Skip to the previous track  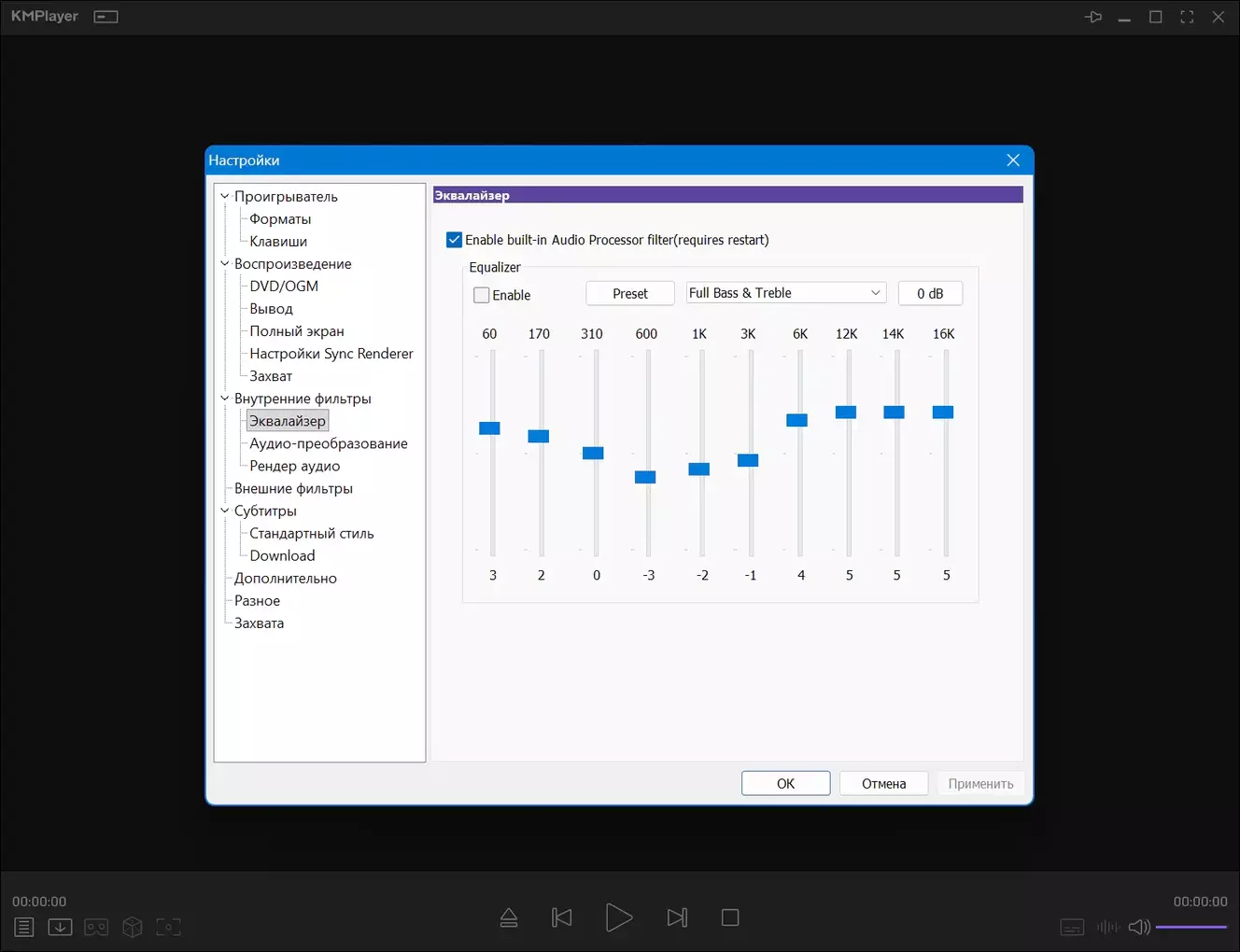(x=562, y=918)
